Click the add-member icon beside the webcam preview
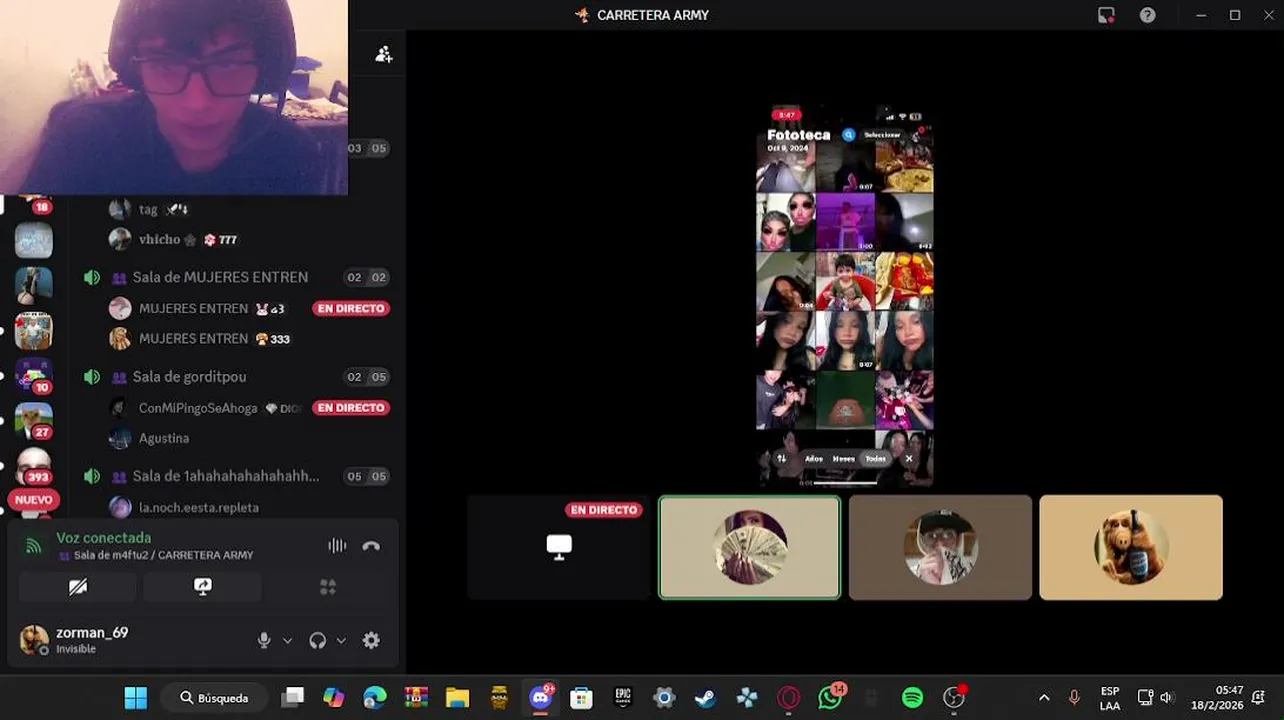This screenshot has width=1284, height=720. (383, 55)
